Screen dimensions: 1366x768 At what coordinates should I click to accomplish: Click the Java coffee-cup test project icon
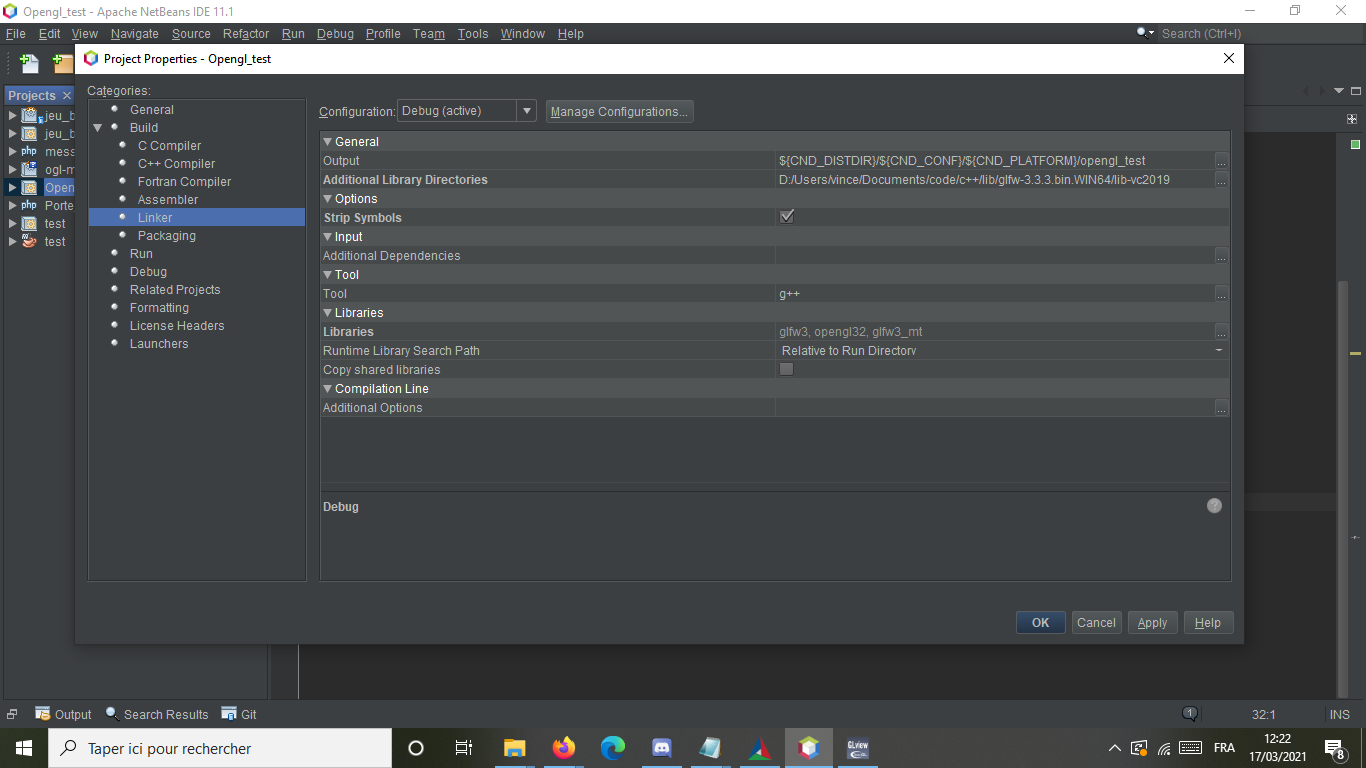click(x=30, y=241)
